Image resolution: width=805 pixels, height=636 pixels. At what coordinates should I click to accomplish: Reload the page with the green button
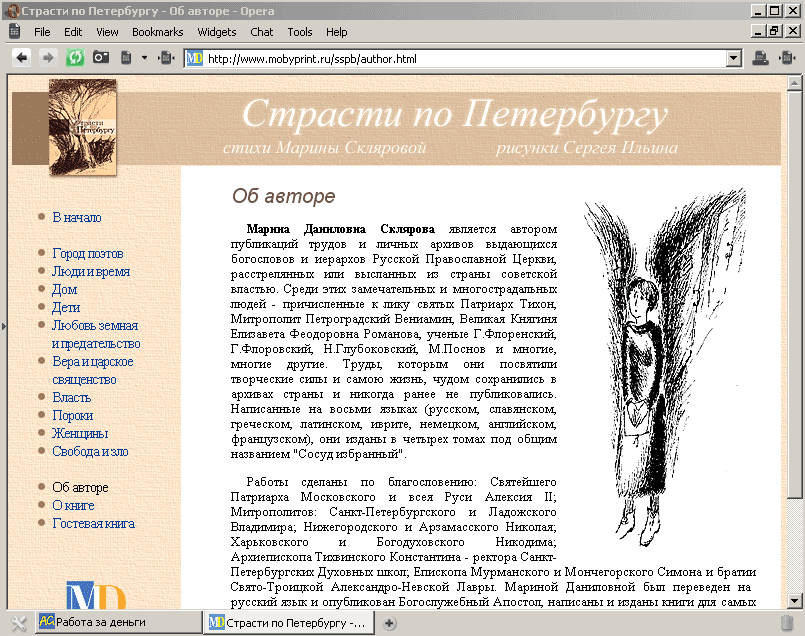coord(75,57)
